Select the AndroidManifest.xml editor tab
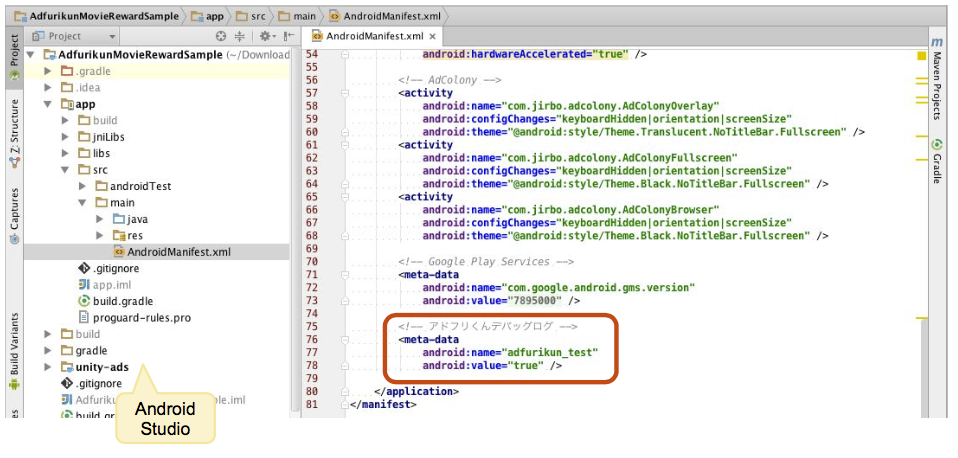Image resolution: width=958 pixels, height=458 pixels. [x=369, y=36]
